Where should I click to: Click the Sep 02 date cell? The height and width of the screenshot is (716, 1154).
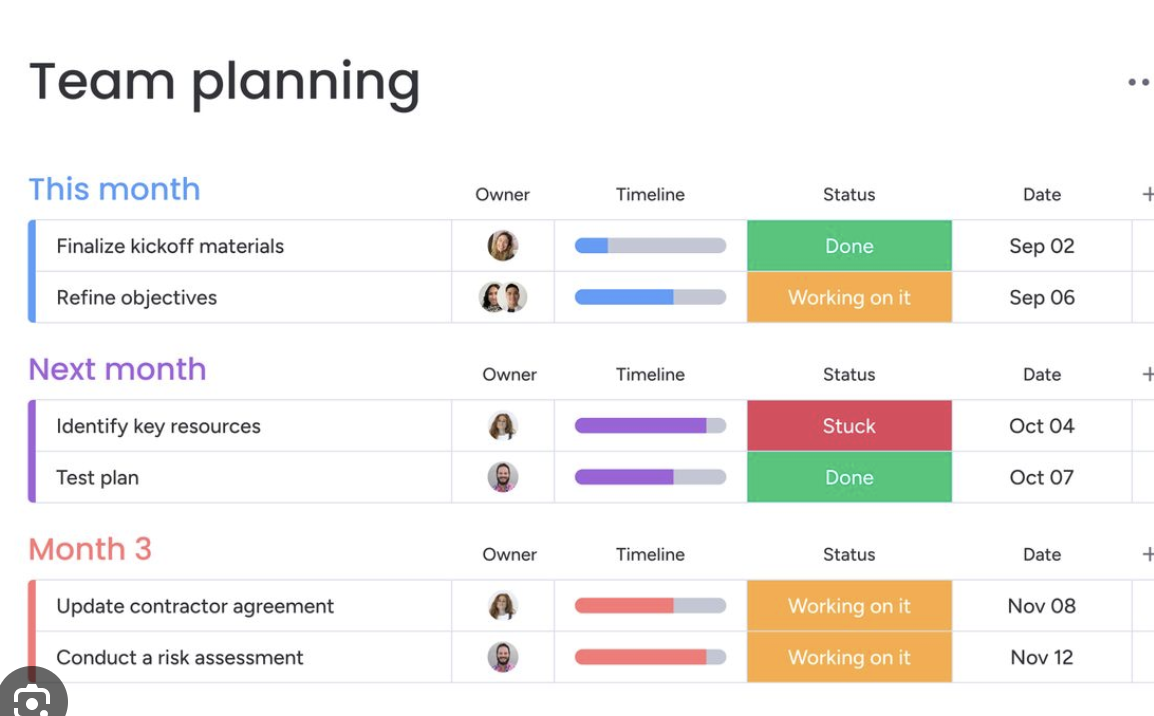[x=1041, y=246]
